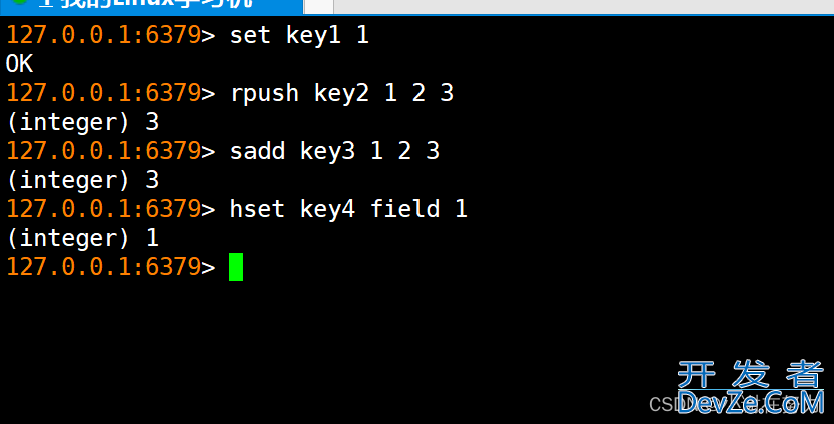This screenshot has height=424, width=834.
Task: Click the 'sadd key3 1 2 3' command
Action: pyautogui.click(x=335, y=151)
